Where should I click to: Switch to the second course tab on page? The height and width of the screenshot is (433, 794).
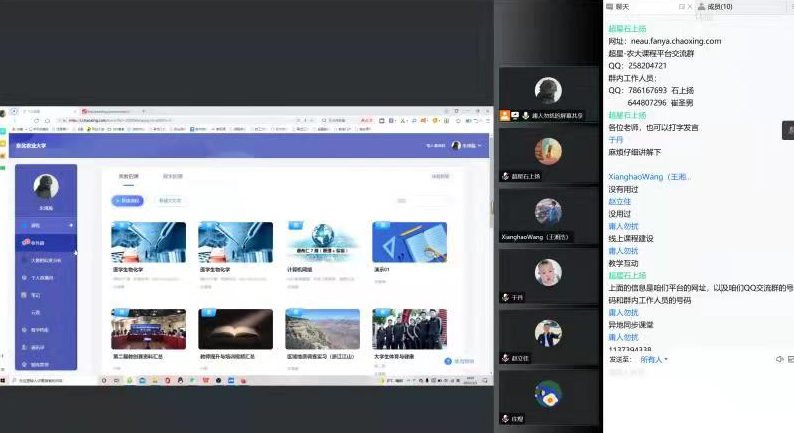tap(173, 176)
